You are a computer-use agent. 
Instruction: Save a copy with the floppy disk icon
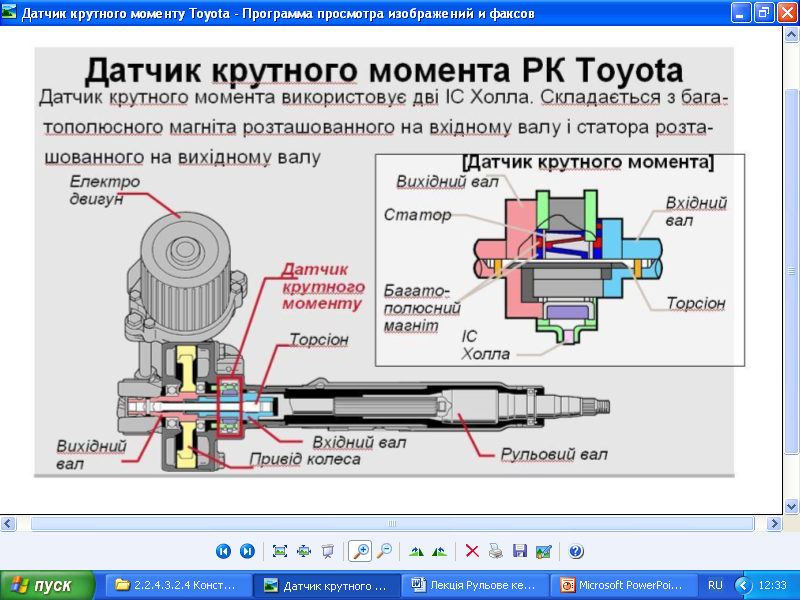(x=519, y=551)
